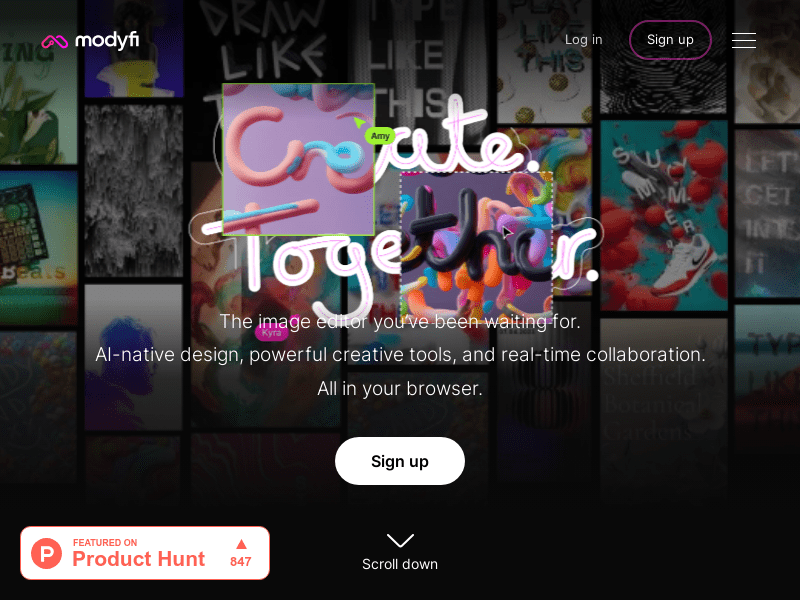Image resolution: width=800 pixels, height=600 pixels.
Task: Click the gray textured noise poster thumbnail
Action: coord(133,191)
